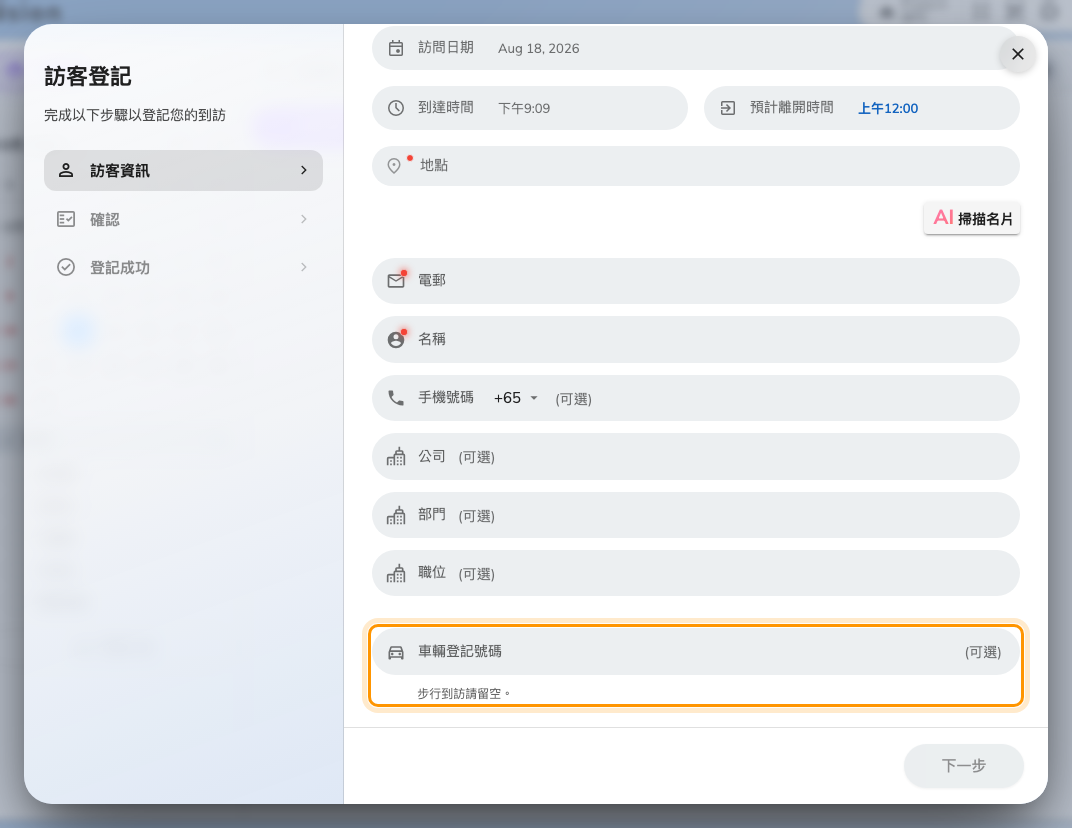The image size is (1072, 828).
Task: Click the building icon beside 職位
Action: tap(396, 573)
